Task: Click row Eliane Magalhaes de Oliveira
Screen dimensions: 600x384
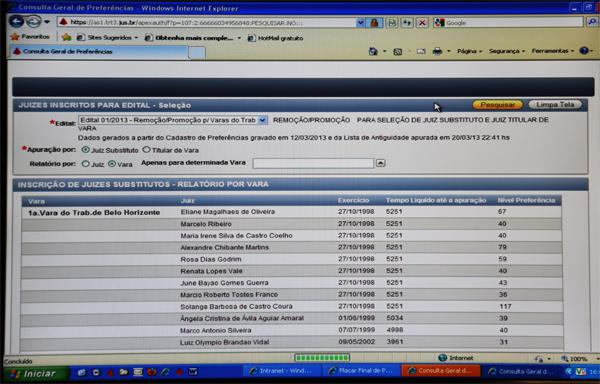Action: 292,212
